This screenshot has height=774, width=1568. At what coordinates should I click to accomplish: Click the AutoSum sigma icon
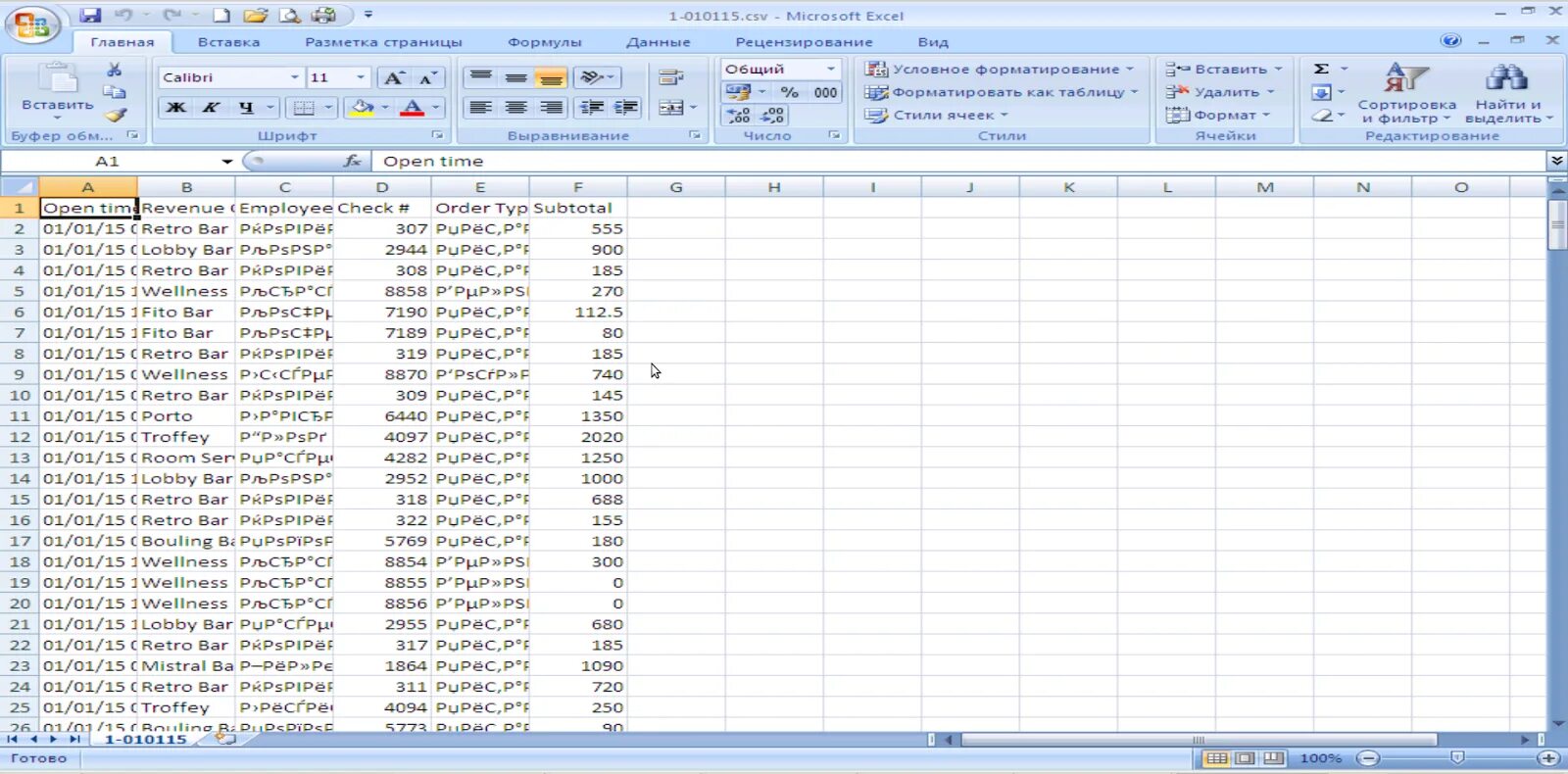tap(1321, 69)
